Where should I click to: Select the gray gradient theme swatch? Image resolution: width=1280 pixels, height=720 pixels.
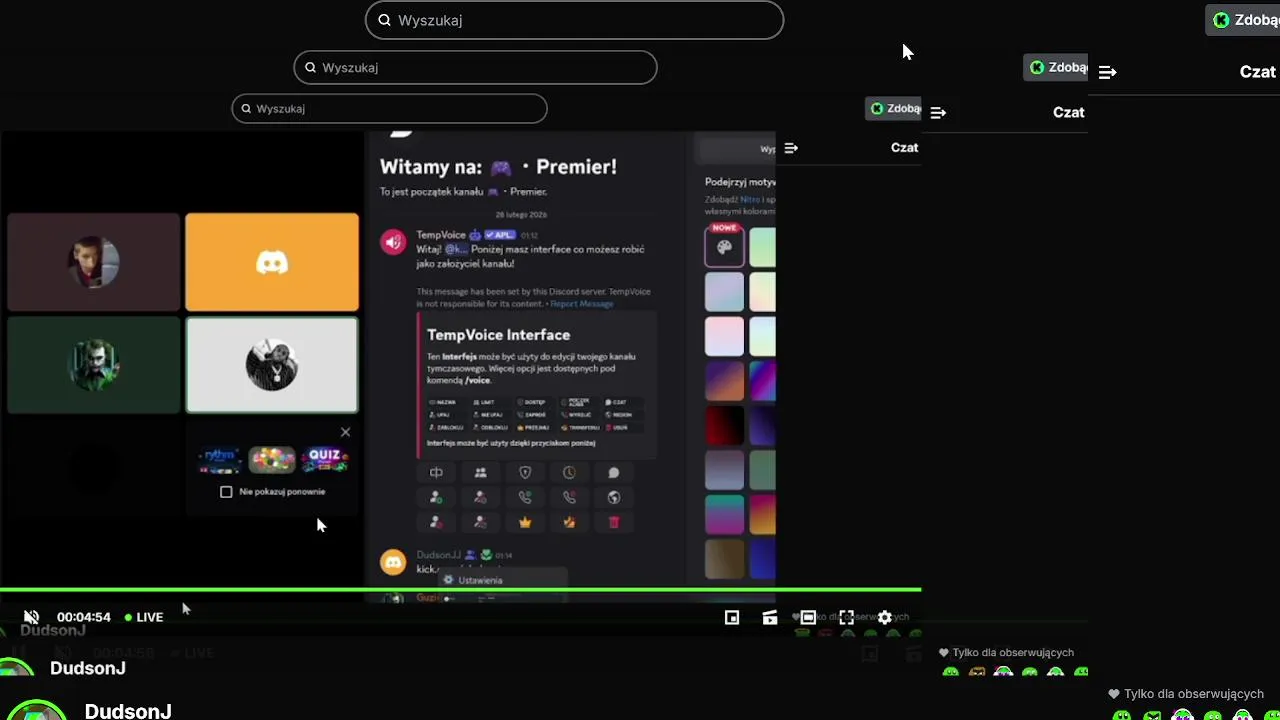tap(724, 470)
